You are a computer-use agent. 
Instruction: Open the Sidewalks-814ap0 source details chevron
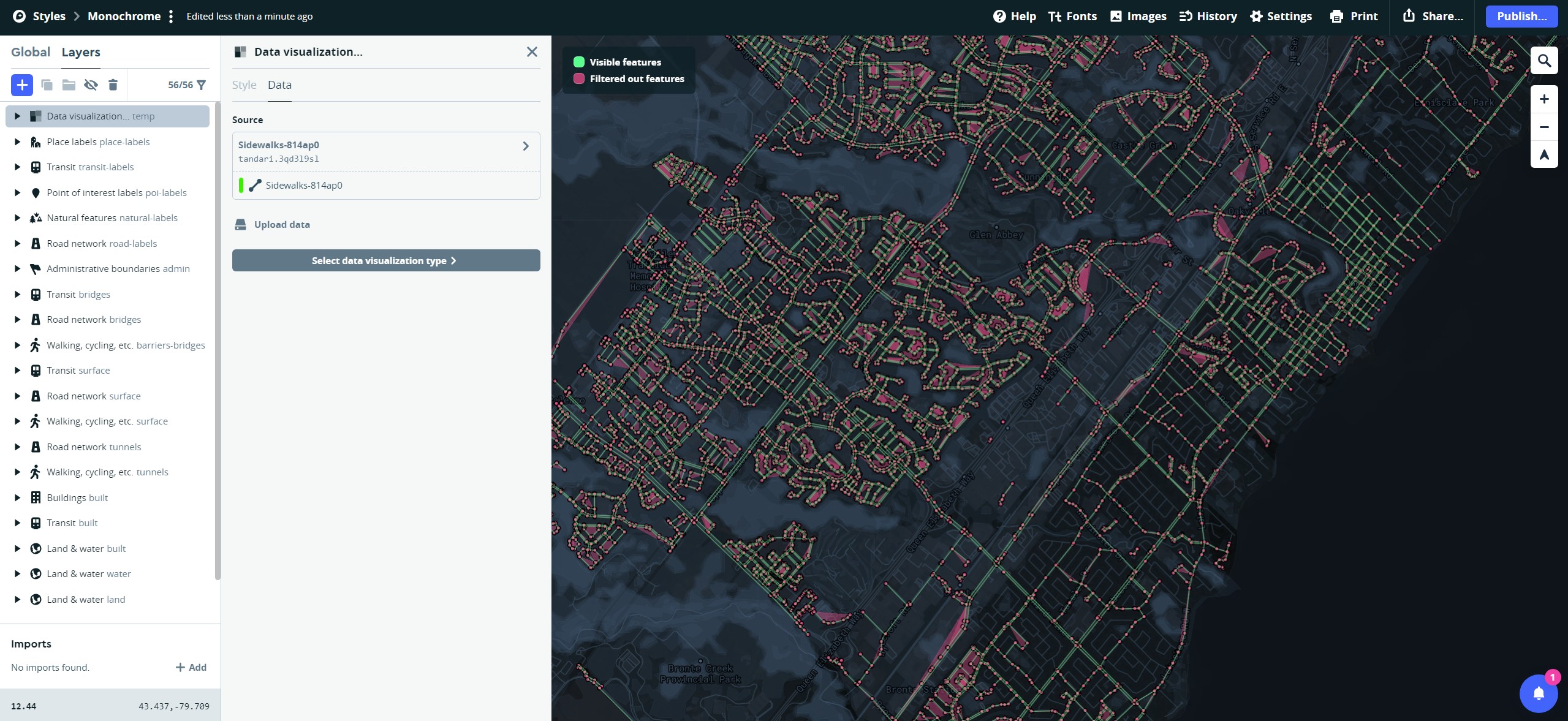coord(525,146)
